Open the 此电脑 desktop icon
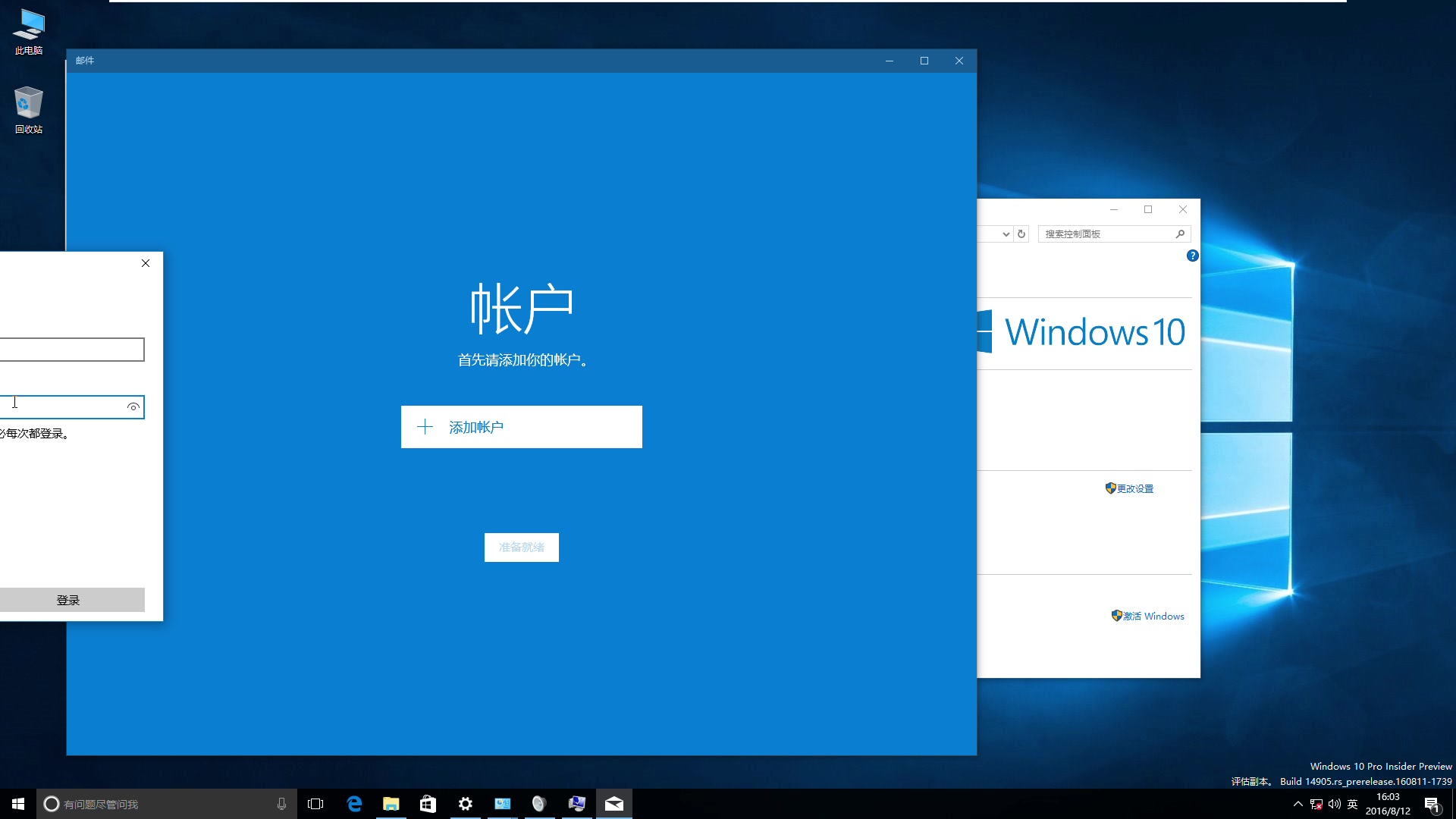 pos(29,32)
